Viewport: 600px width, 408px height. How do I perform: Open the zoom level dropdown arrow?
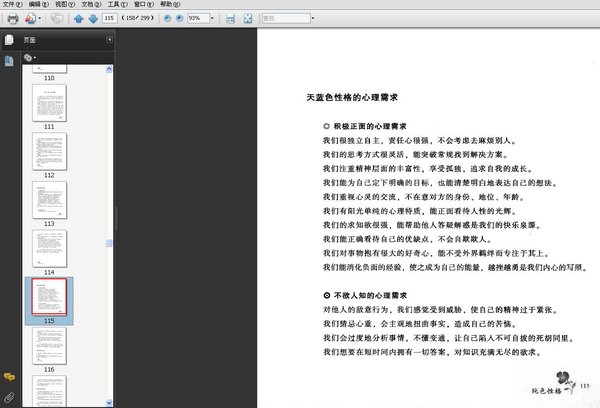[212, 18]
